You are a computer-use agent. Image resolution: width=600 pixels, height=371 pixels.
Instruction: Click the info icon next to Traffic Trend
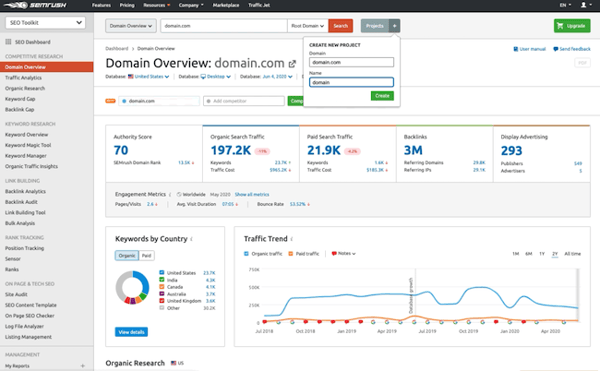292,239
